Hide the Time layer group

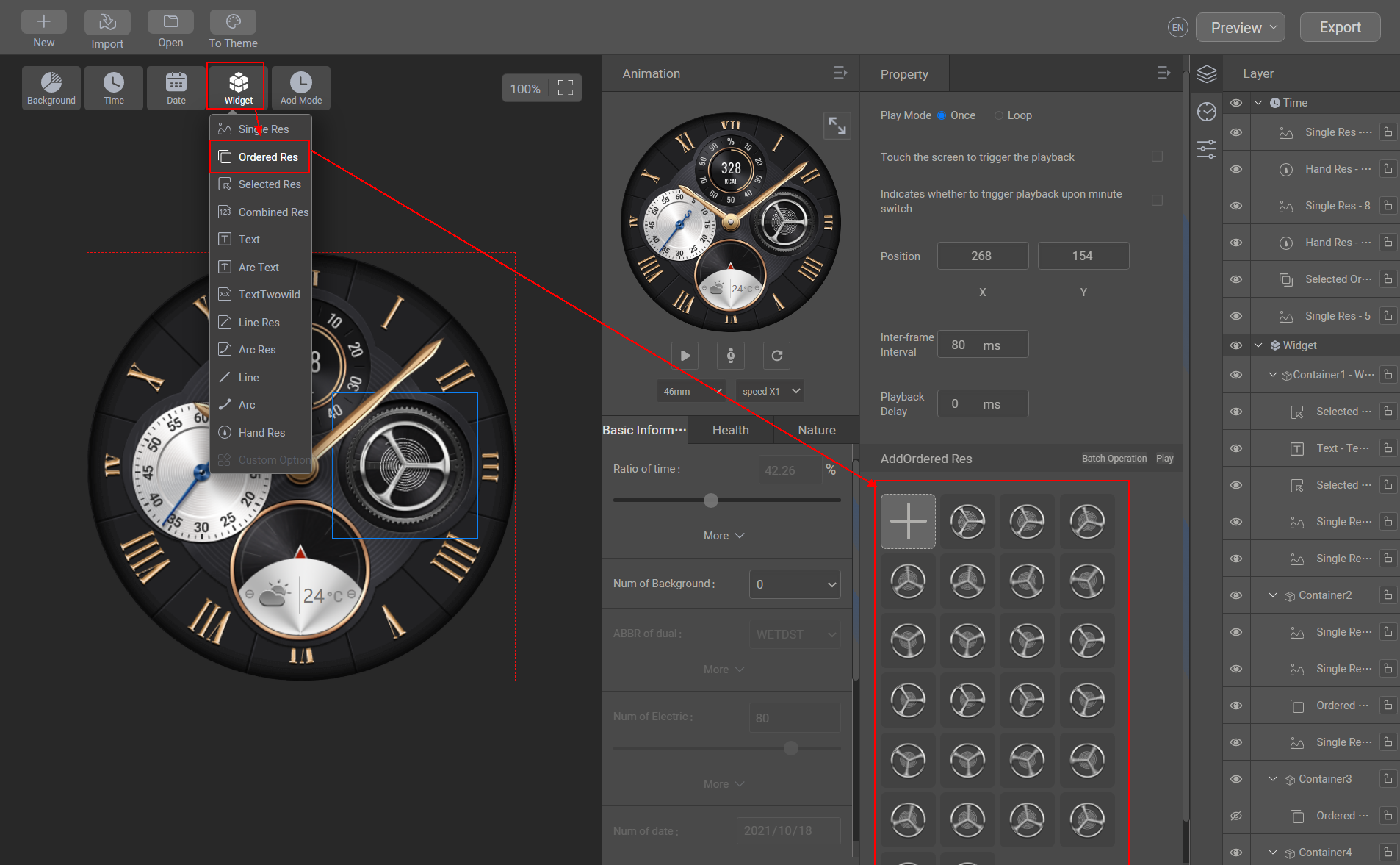1236,103
